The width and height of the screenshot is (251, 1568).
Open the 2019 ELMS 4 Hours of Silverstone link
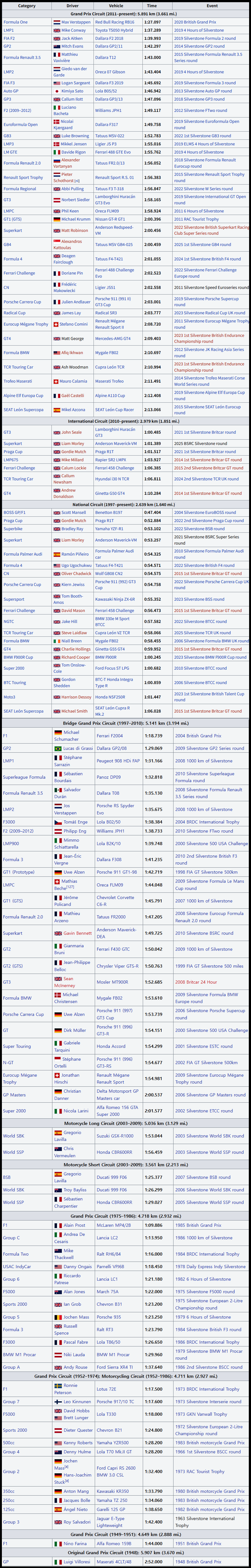(x=204, y=144)
